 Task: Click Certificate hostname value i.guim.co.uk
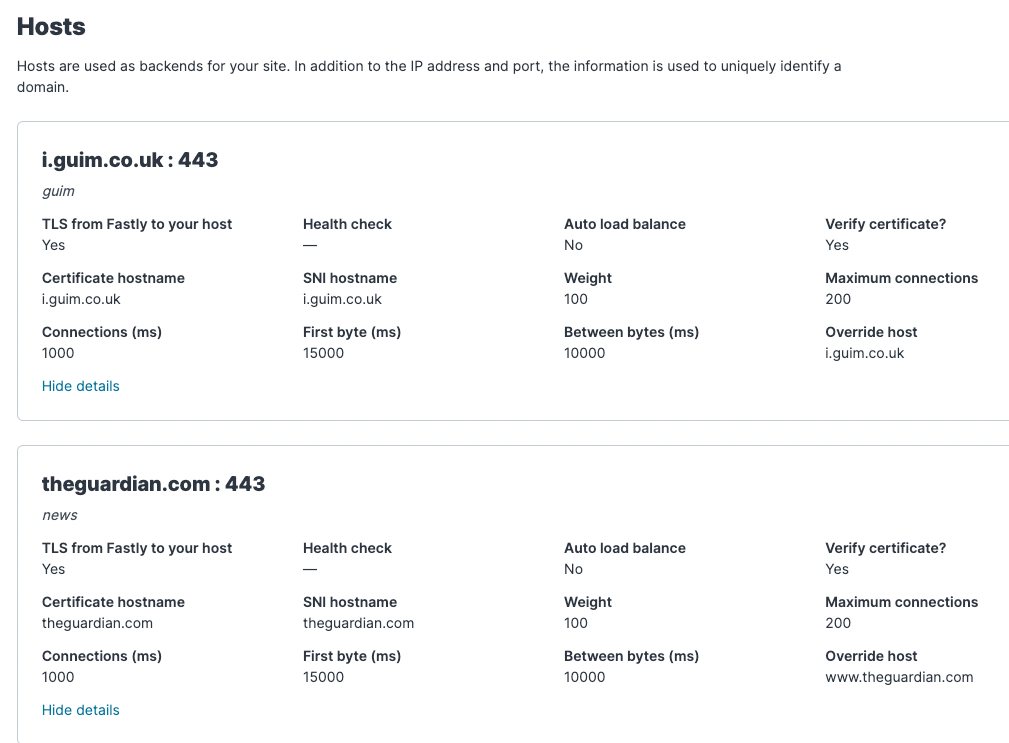pyautogui.click(x=81, y=299)
